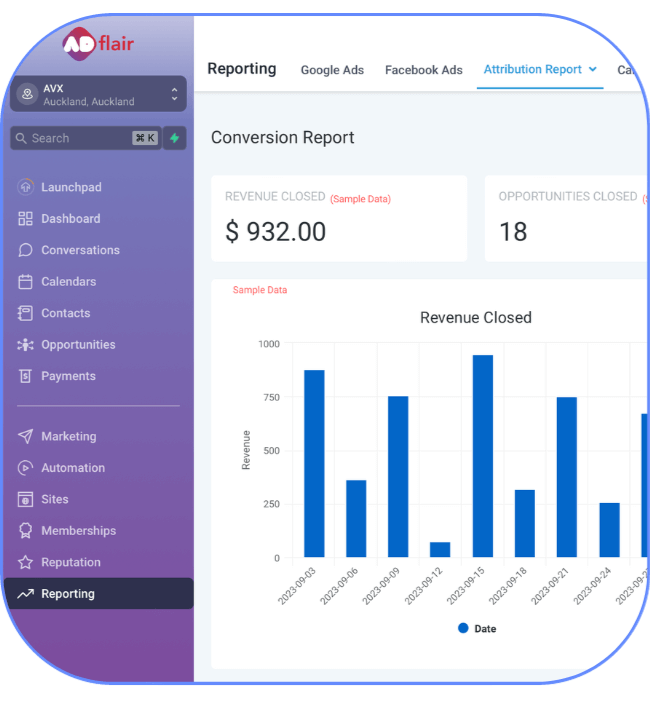The height and width of the screenshot is (707, 650).
Task: Expand the Attribution Report dropdown chevron
Action: point(593,69)
